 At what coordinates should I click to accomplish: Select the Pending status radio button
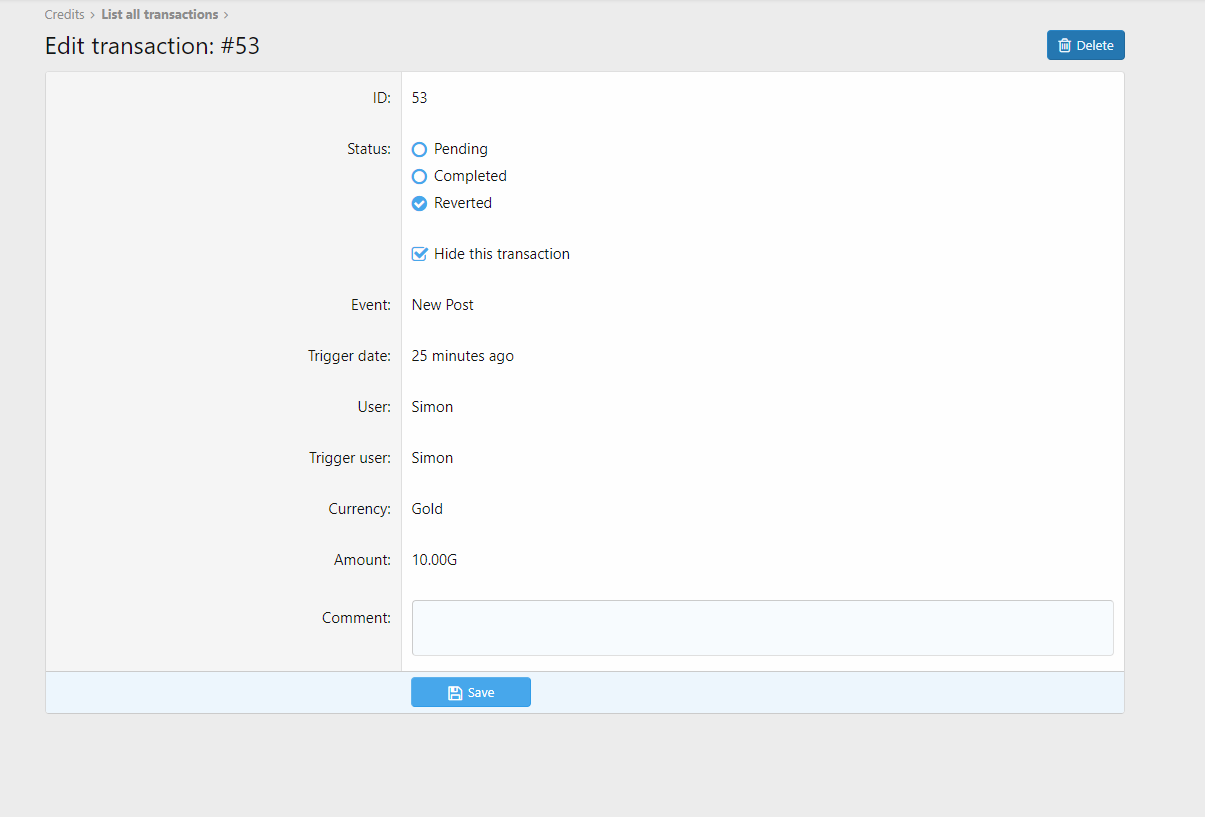420,150
